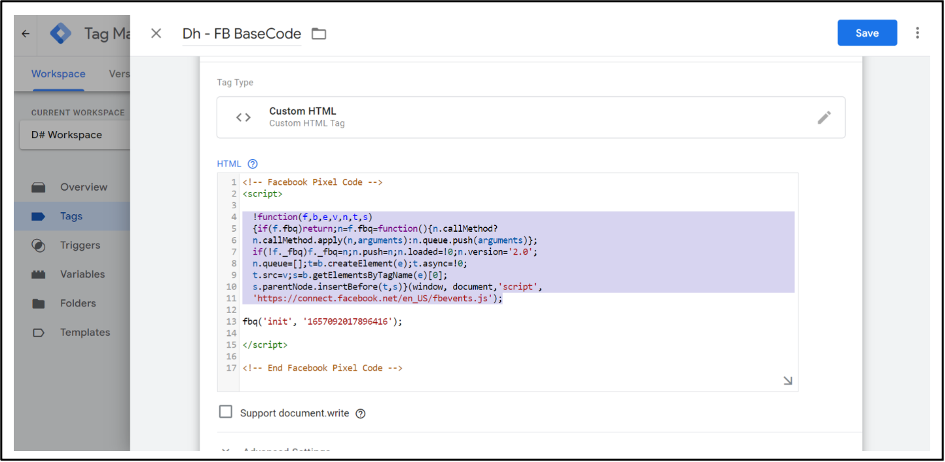Close the tag editor with the X icon

tap(156, 33)
